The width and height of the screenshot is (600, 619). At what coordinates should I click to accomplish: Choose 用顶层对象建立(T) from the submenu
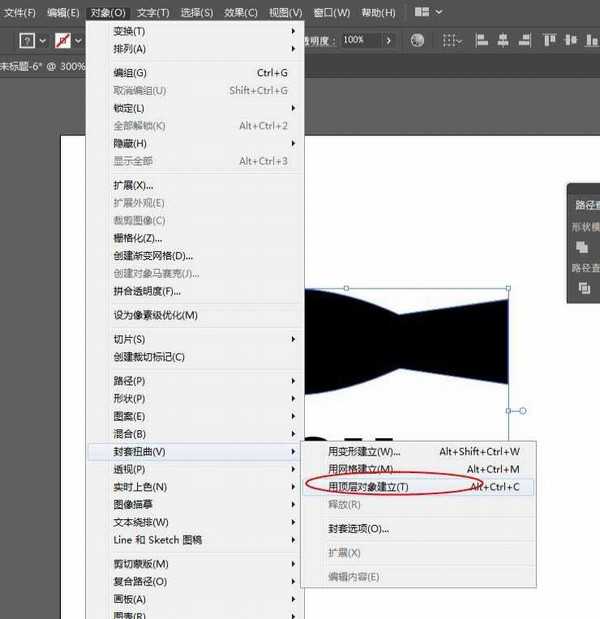pyautogui.click(x=369, y=487)
